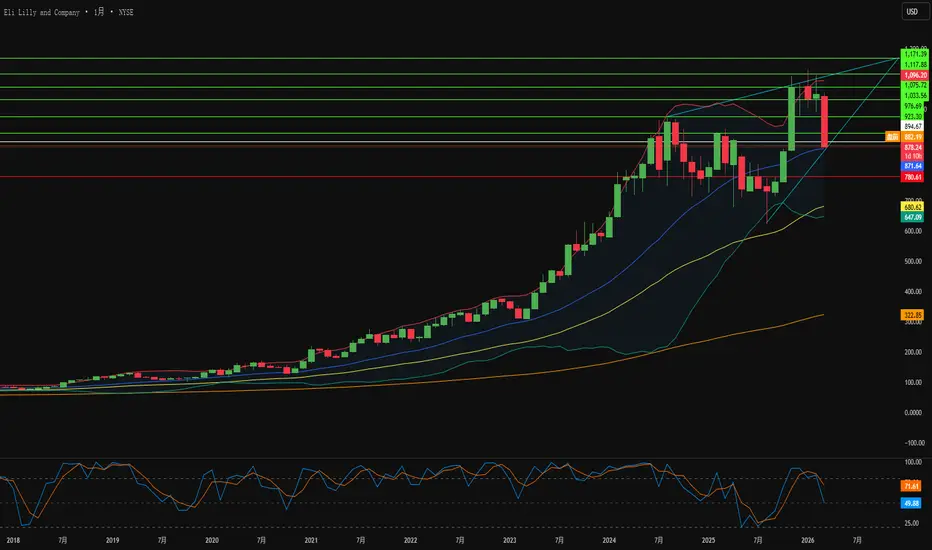Click the 2024 label on time axis
932x550 pixels.
pos(609,540)
